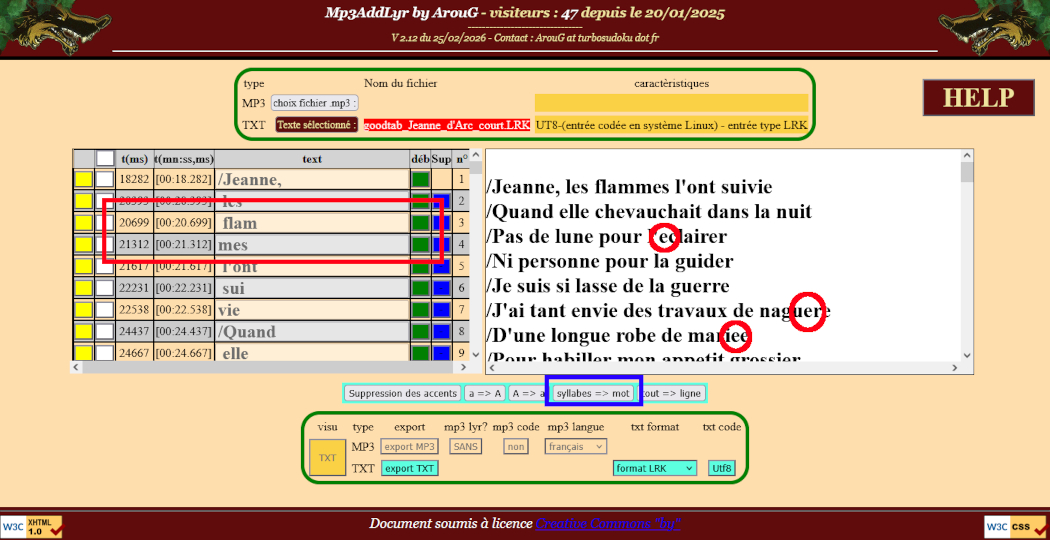Check the white box for the /Quand row

coord(105,331)
